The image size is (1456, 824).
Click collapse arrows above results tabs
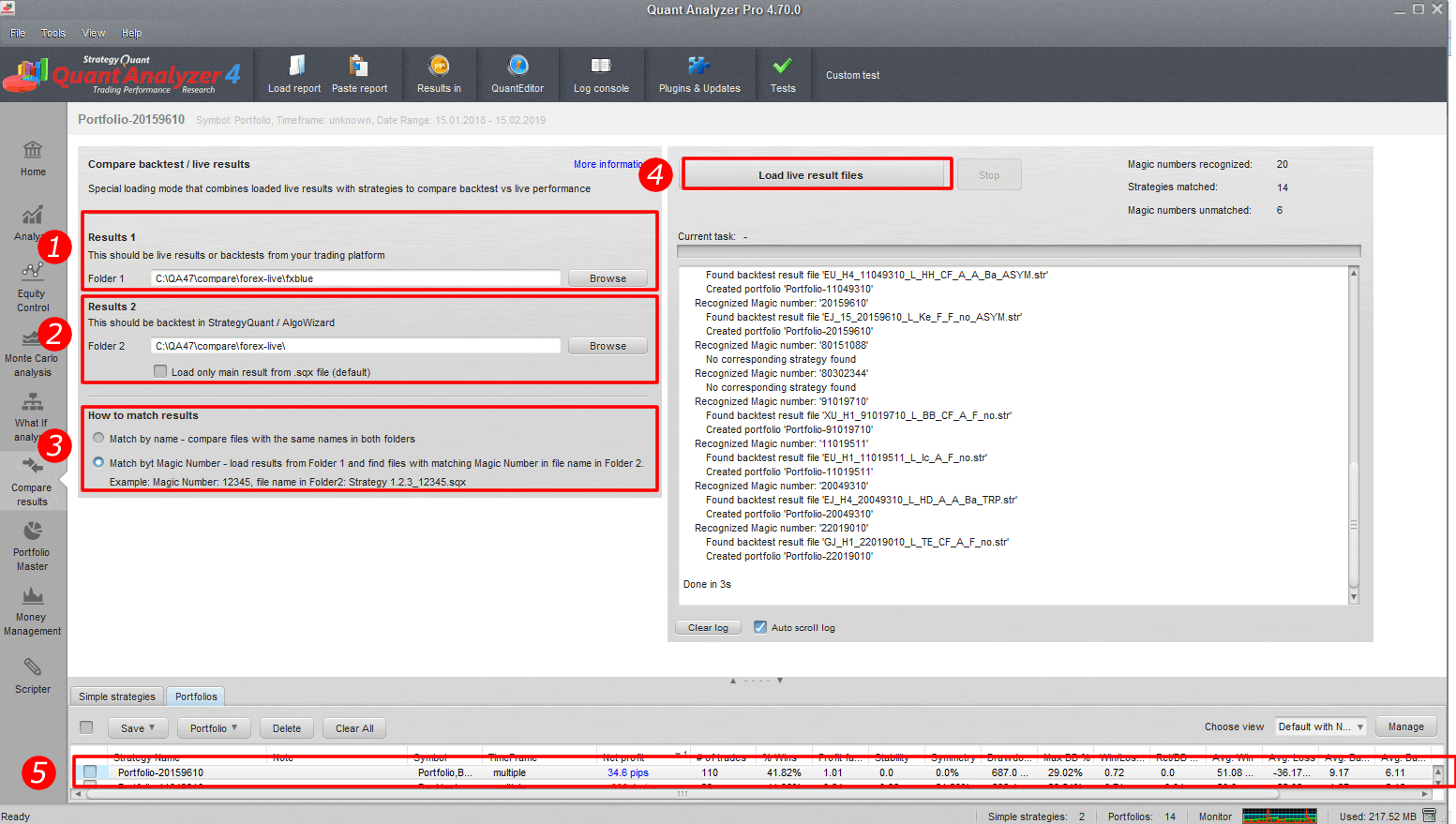(757, 681)
